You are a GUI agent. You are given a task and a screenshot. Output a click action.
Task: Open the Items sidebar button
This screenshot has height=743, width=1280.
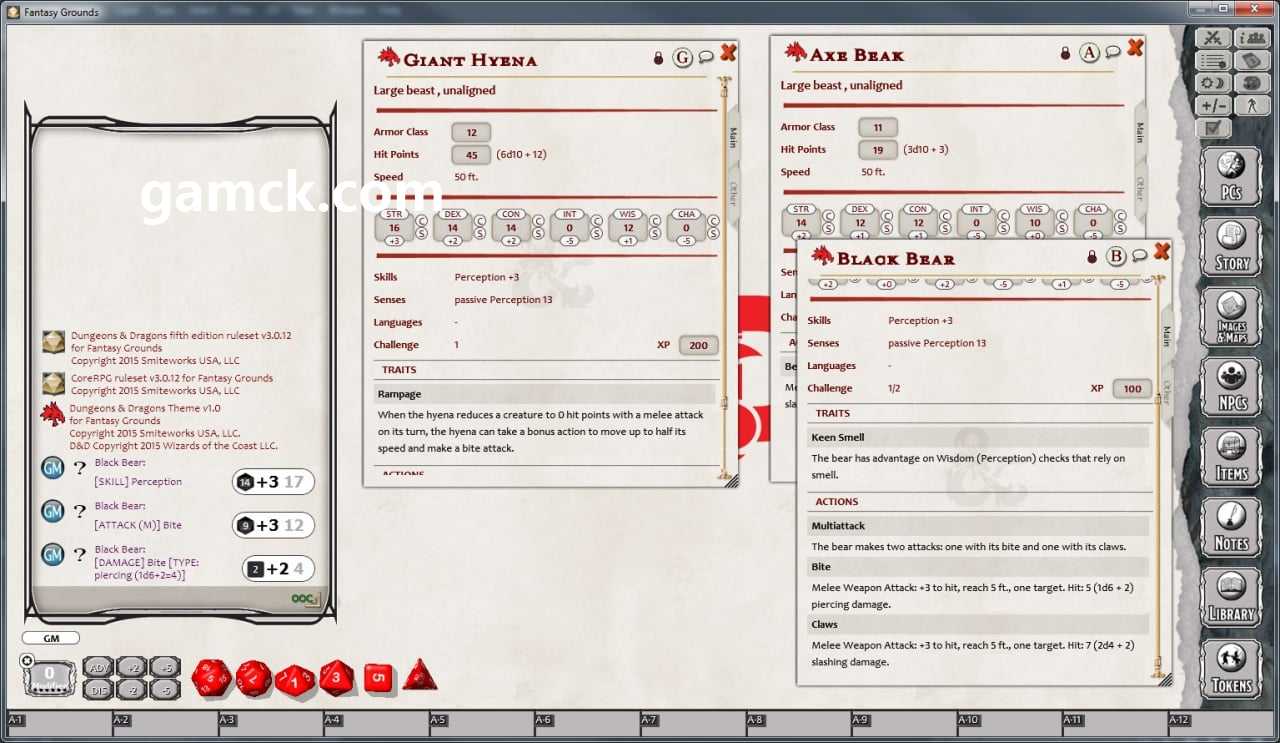(1231, 456)
